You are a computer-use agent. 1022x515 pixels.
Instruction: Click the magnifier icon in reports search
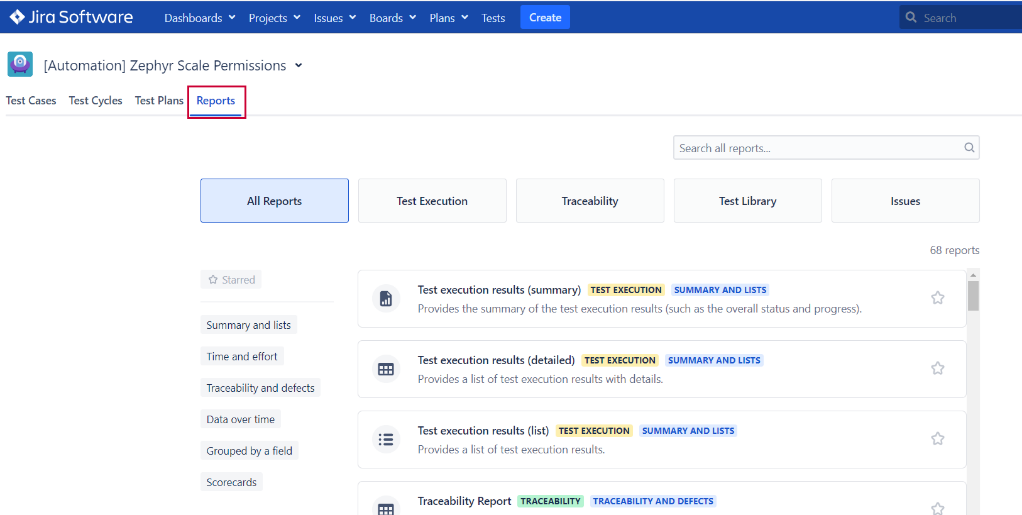click(x=968, y=148)
